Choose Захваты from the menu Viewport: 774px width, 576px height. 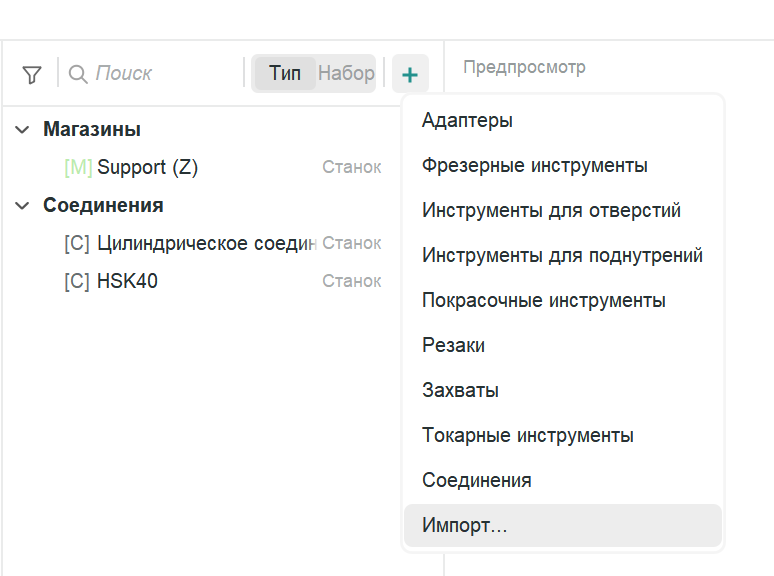tap(563, 390)
